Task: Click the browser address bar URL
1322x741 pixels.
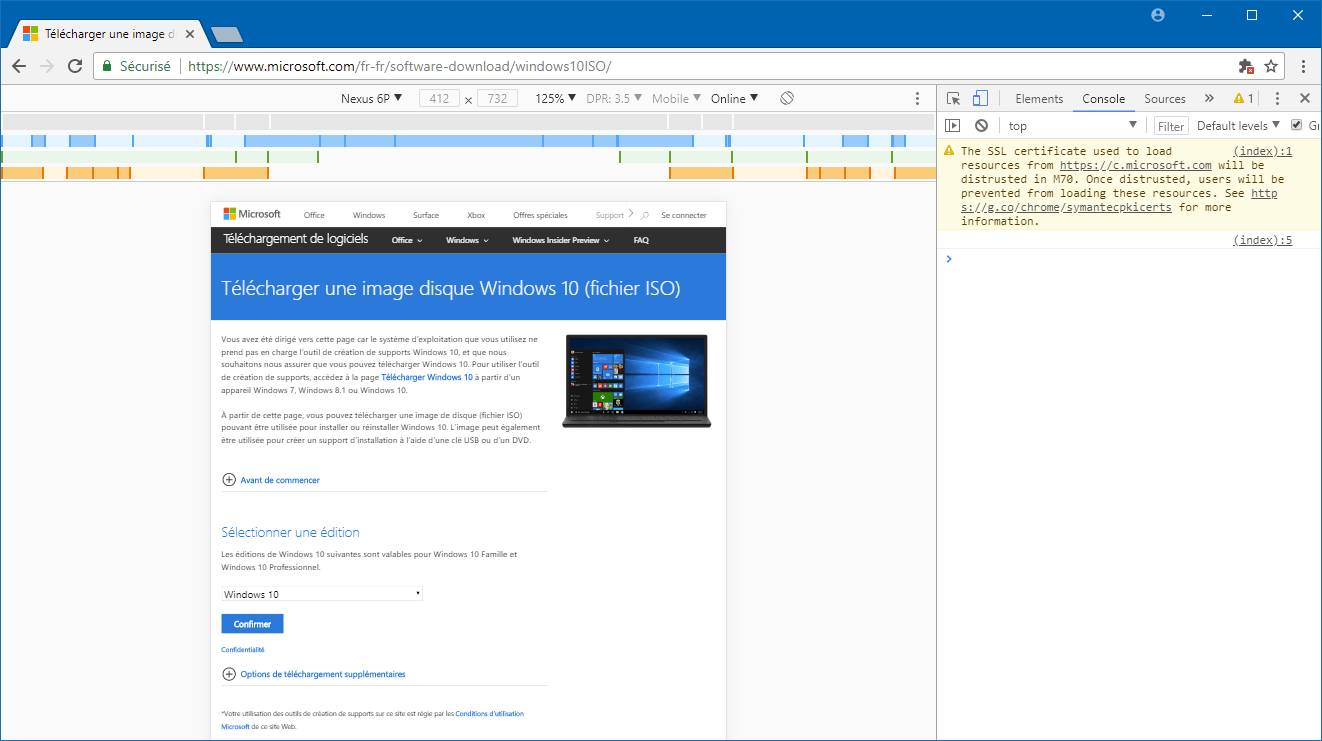Action: (400, 66)
